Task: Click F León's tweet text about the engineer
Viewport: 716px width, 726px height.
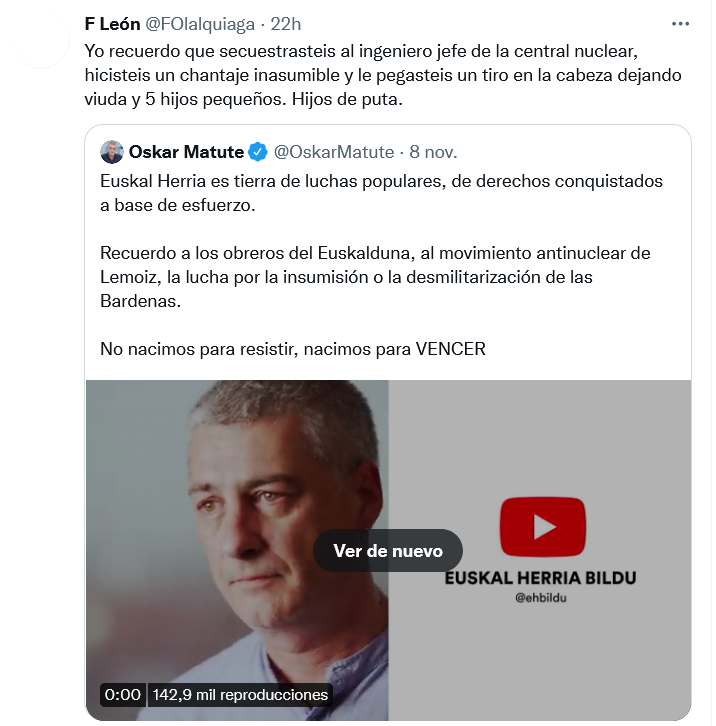Action: point(383,75)
